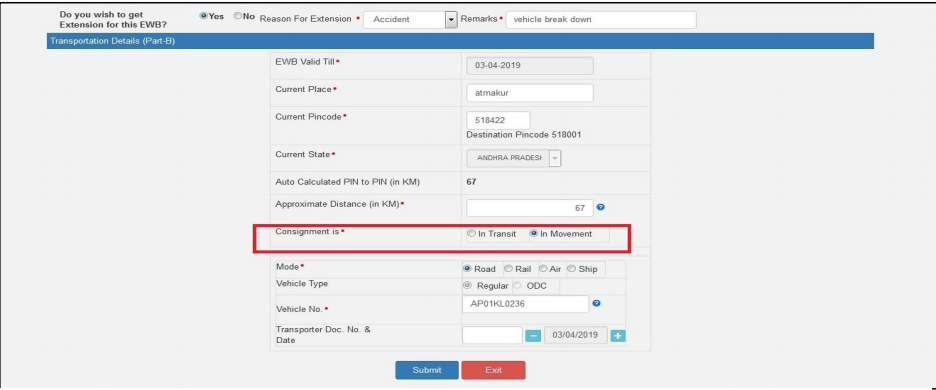Click help icon beside Vehicle No.
The width and height of the screenshot is (936, 390).
pyautogui.click(x=596, y=303)
